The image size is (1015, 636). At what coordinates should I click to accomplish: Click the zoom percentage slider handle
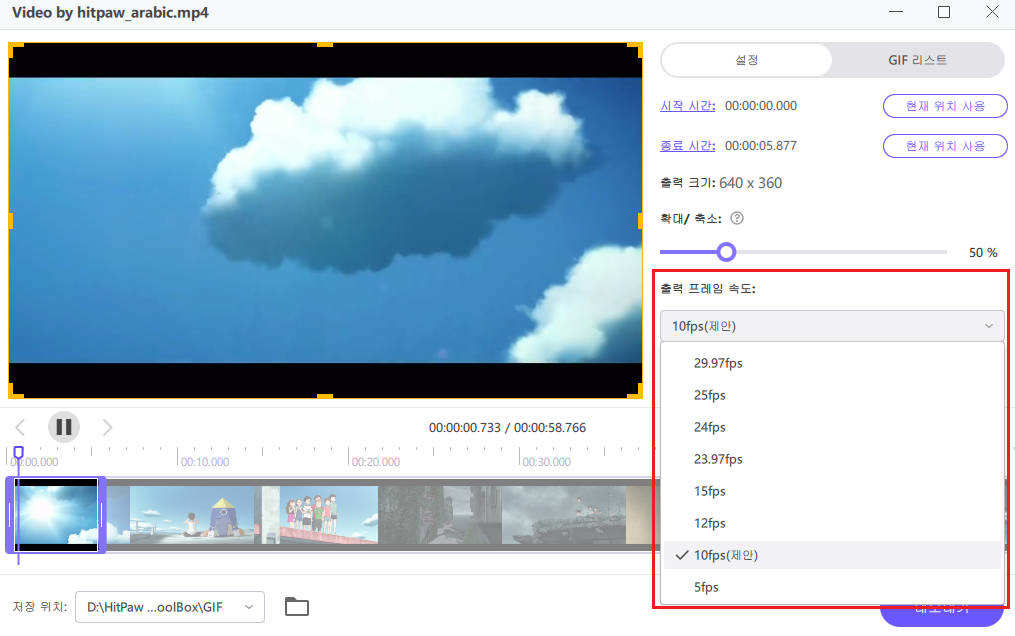726,252
